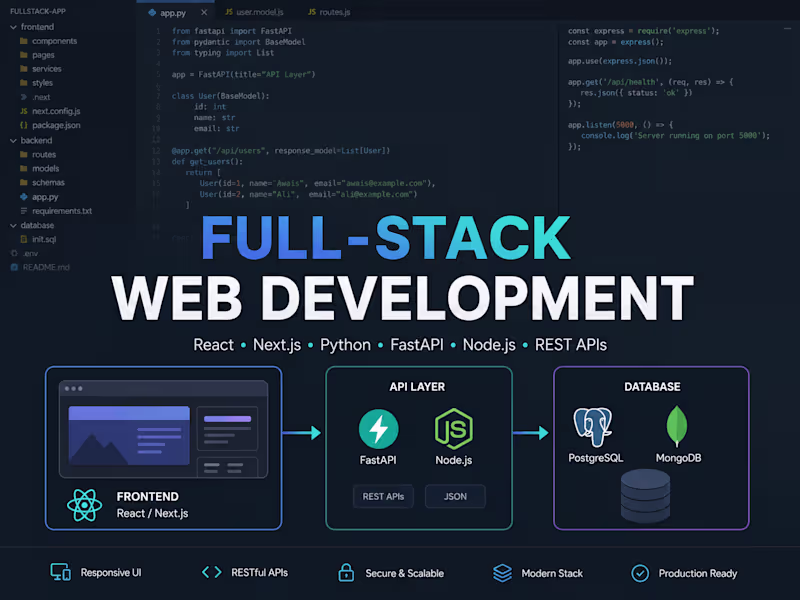This screenshot has width=800, height=600.
Task: Click the console.log server running line
Action: (x=676, y=136)
